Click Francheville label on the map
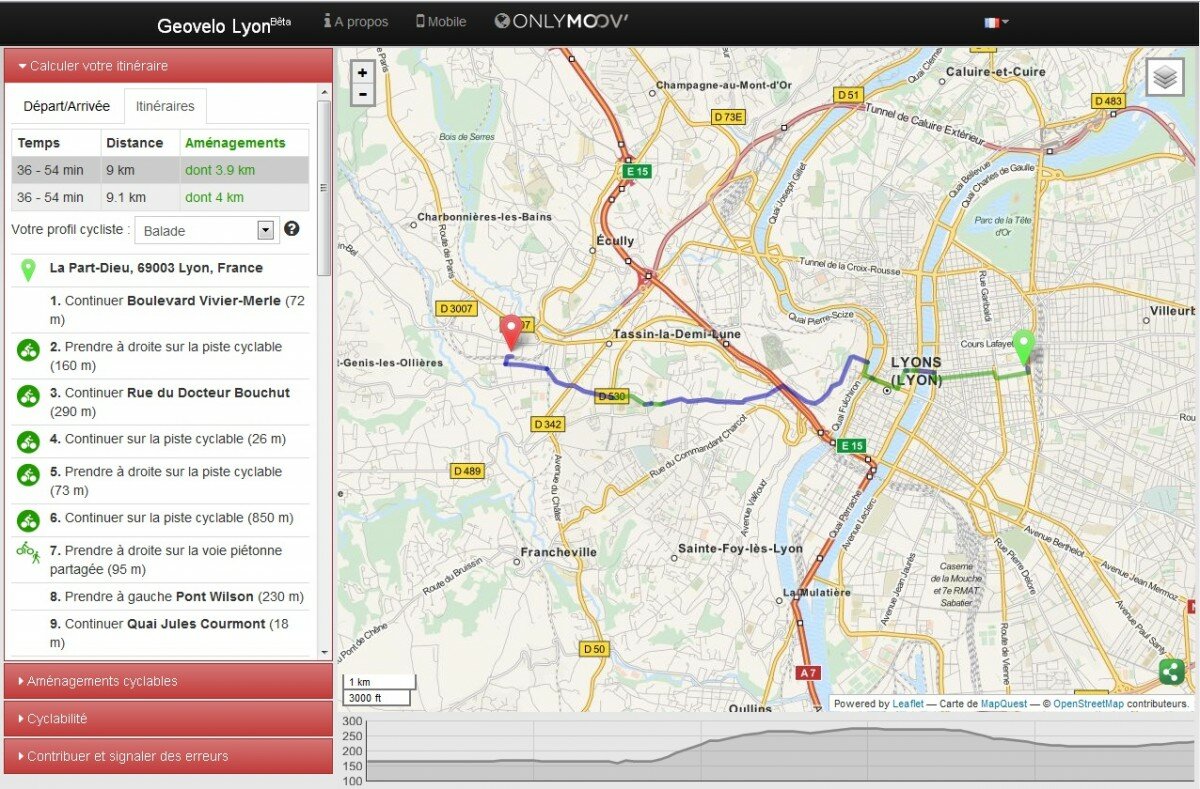The height and width of the screenshot is (789, 1200). click(559, 552)
